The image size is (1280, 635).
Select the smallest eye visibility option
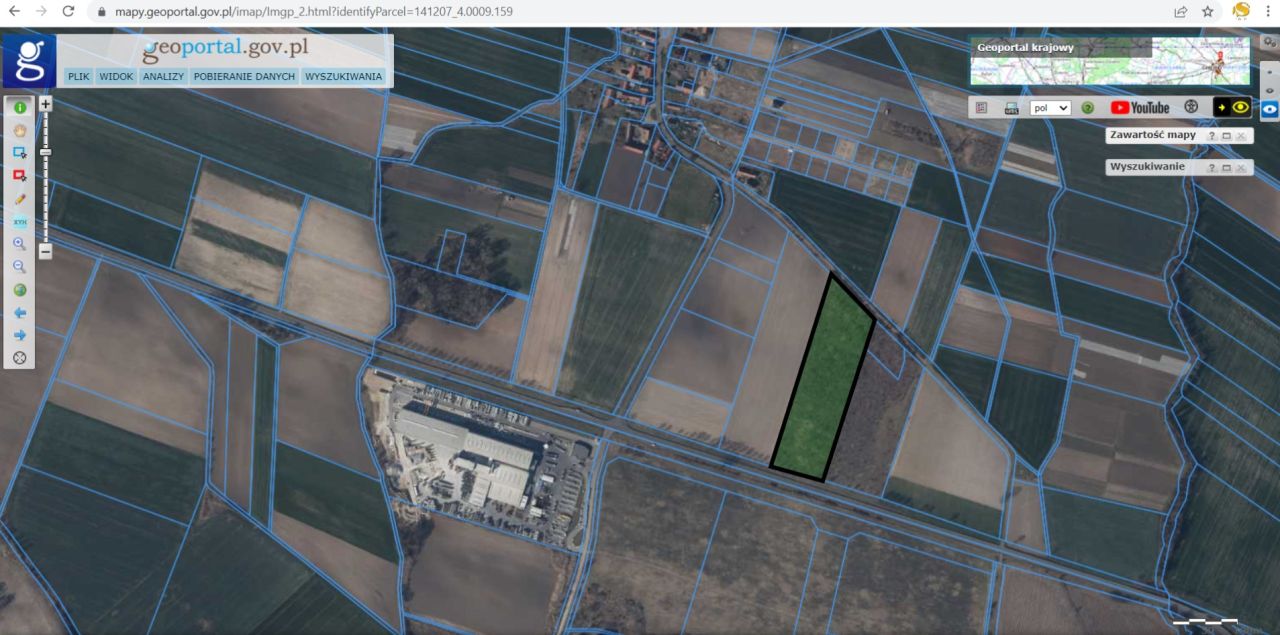(1269, 72)
